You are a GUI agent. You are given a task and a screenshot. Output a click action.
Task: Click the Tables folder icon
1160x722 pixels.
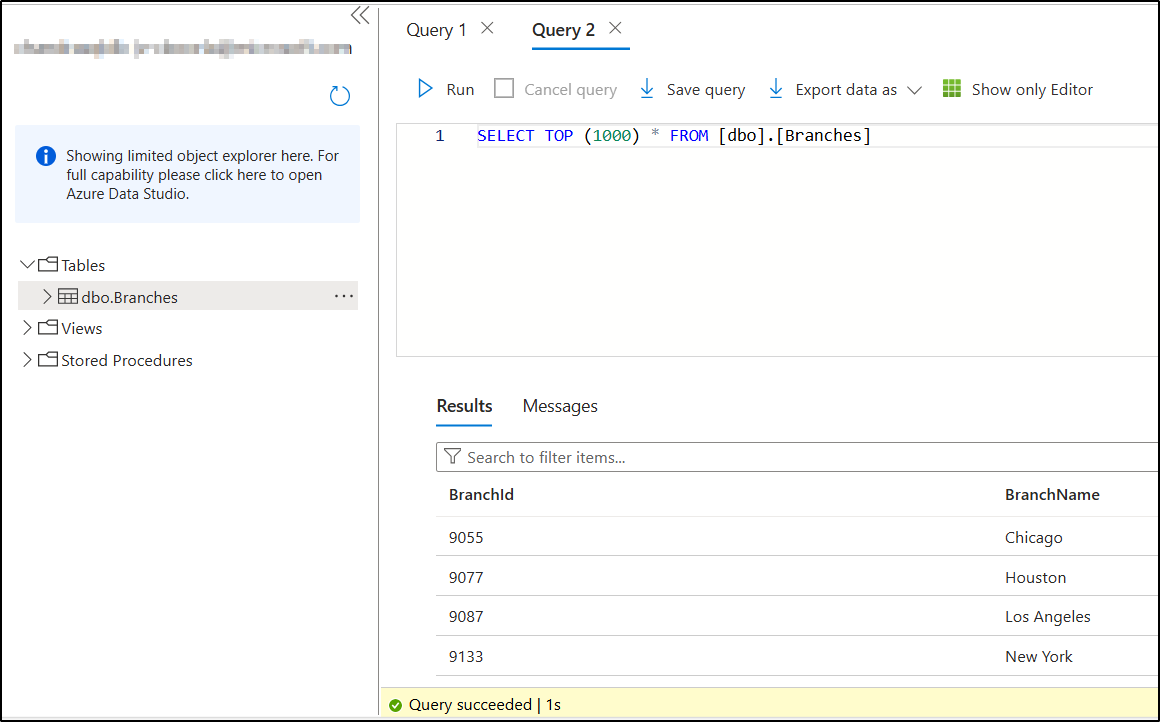[48, 264]
